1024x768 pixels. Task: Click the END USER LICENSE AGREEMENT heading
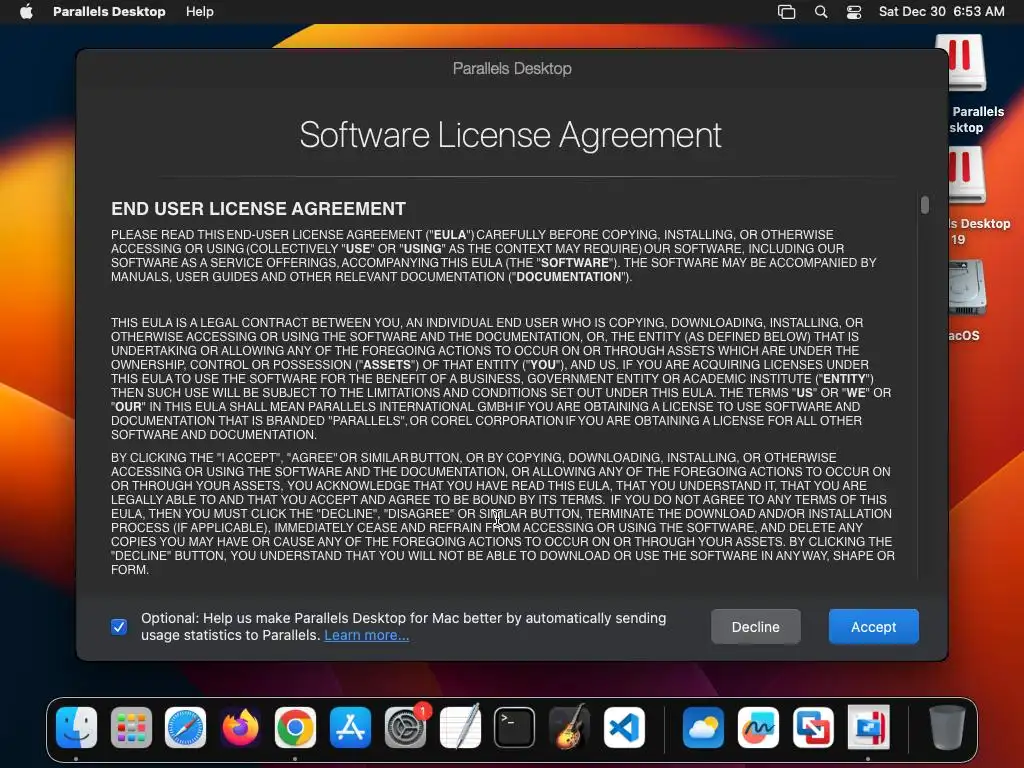pyautogui.click(x=259, y=209)
